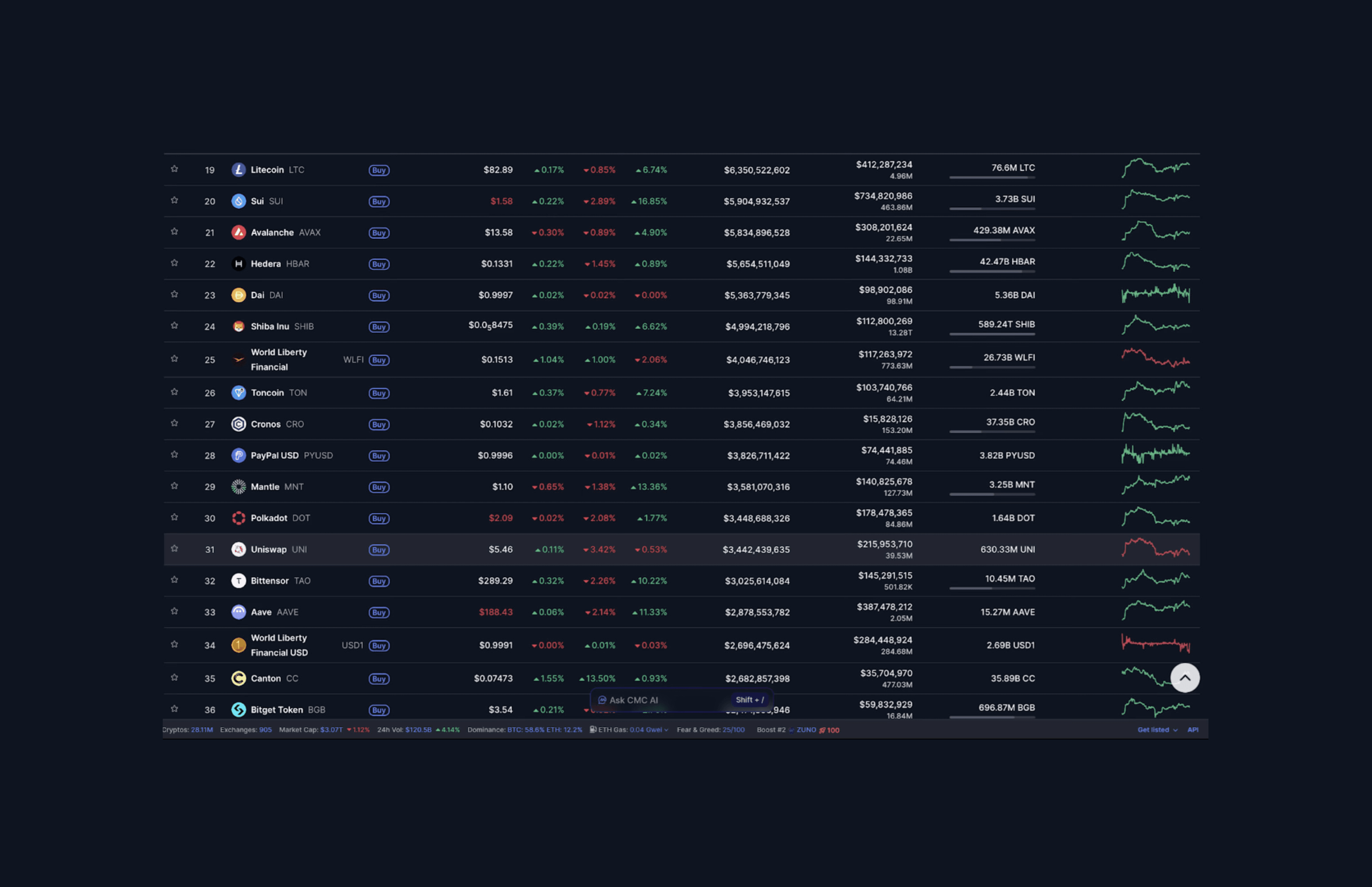Click Buy button next to Aave

coord(379,612)
